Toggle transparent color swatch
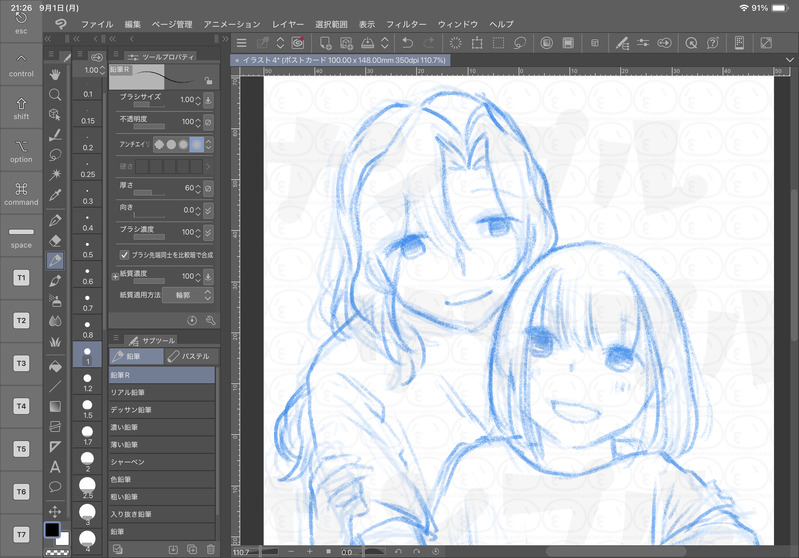799x558 pixels. pos(57,552)
